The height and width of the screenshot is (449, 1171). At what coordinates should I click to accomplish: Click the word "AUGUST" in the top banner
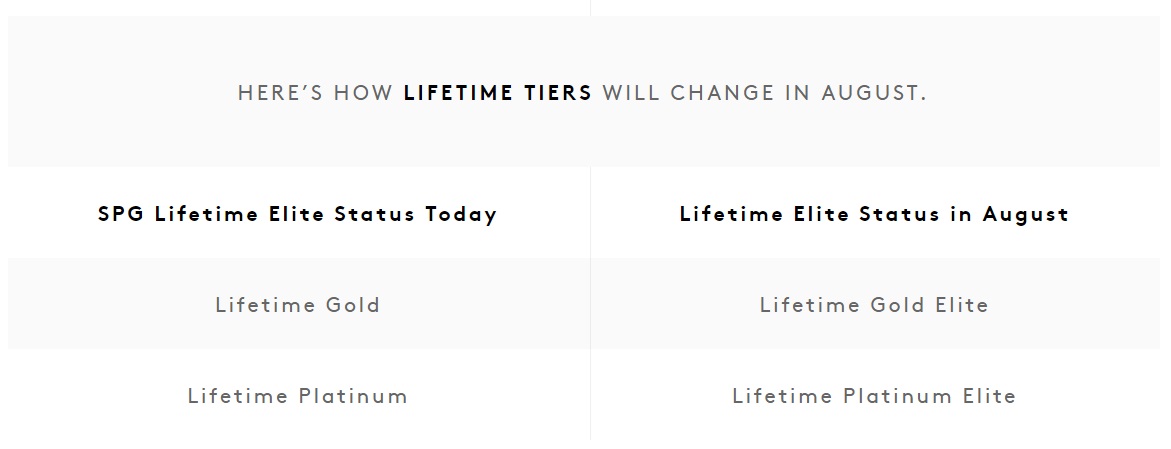coord(873,93)
